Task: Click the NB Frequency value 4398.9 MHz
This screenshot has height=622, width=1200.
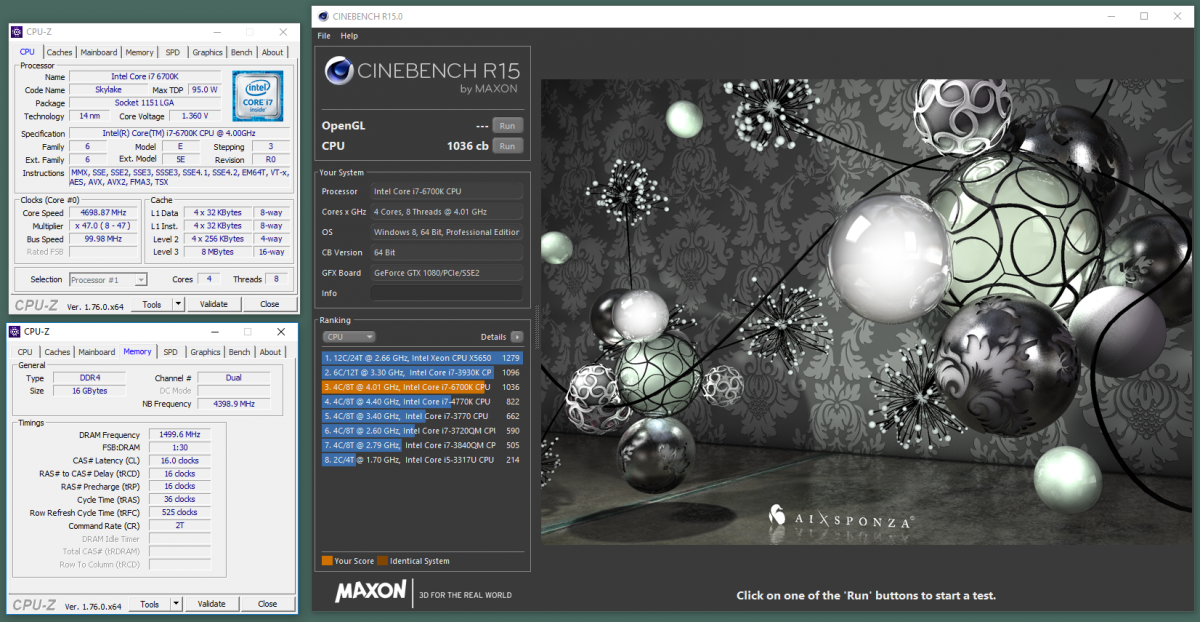Action: coord(233,404)
